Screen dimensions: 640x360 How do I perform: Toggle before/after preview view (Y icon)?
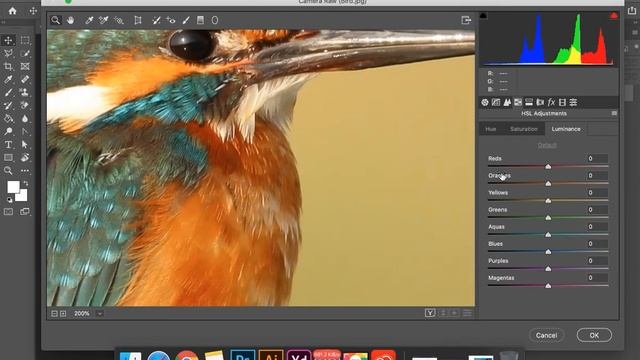click(430, 313)
